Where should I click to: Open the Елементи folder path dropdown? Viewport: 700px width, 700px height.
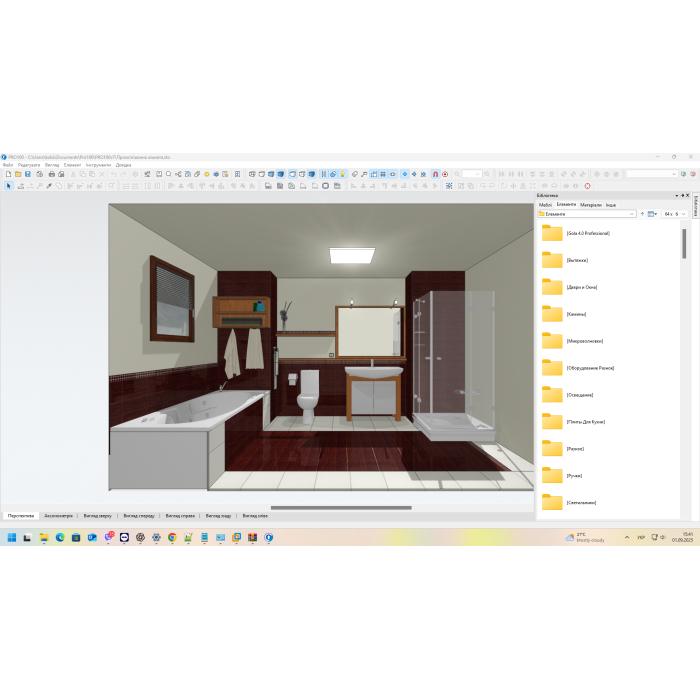click(x=632, y=214)
